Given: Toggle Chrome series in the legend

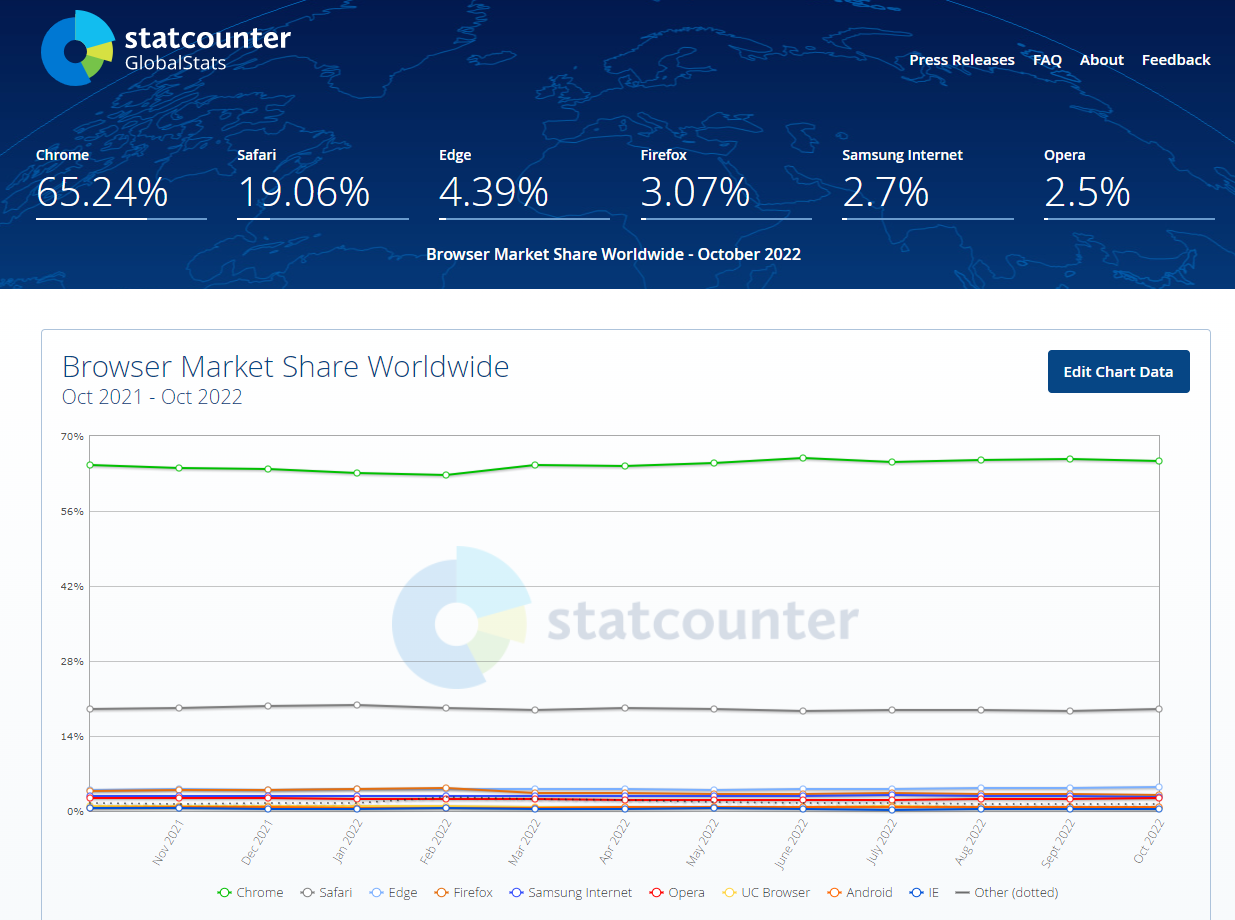Looking at the screenshot, I should 250,892.
